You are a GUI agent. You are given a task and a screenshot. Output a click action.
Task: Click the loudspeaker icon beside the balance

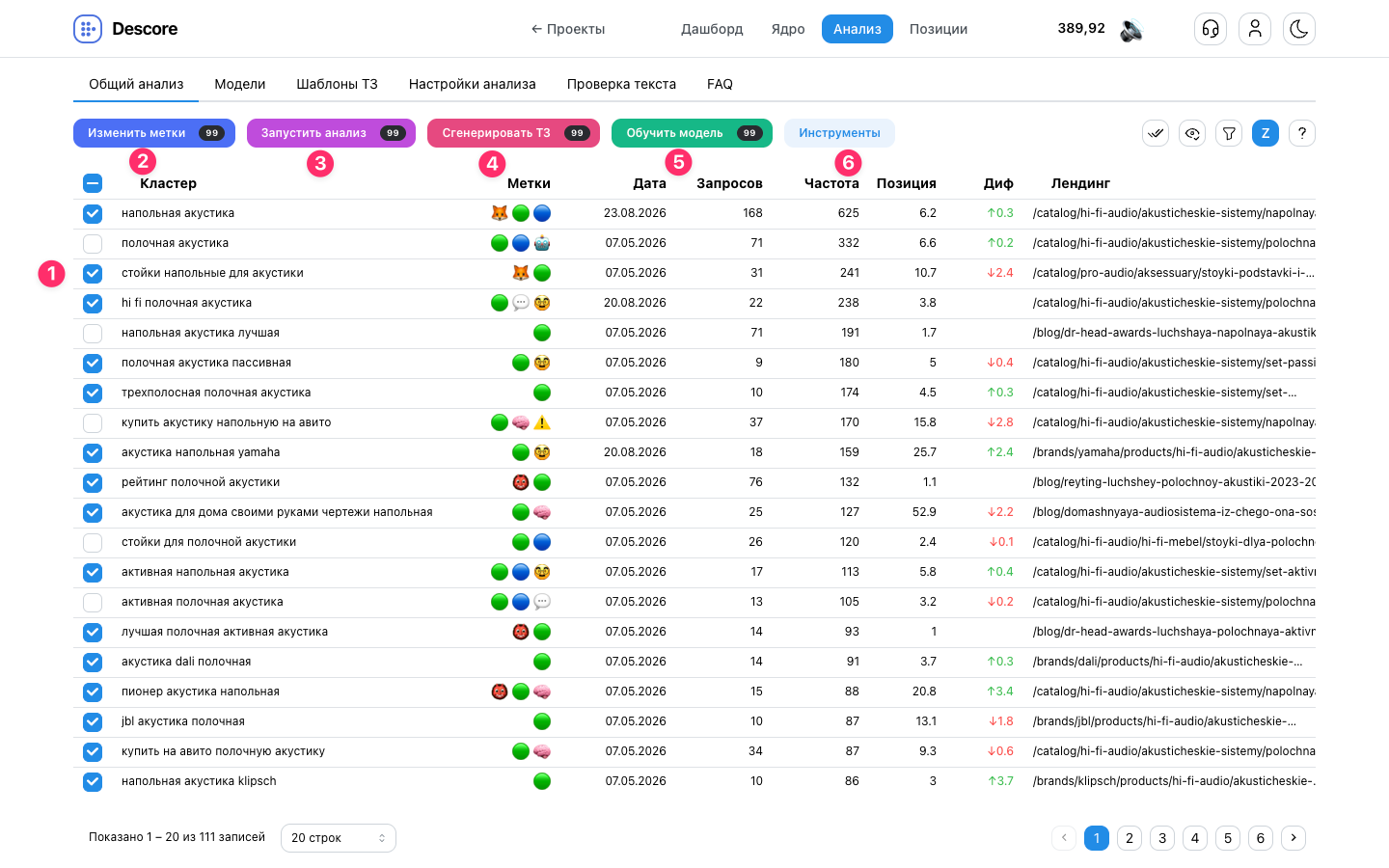pos(1131,30)
